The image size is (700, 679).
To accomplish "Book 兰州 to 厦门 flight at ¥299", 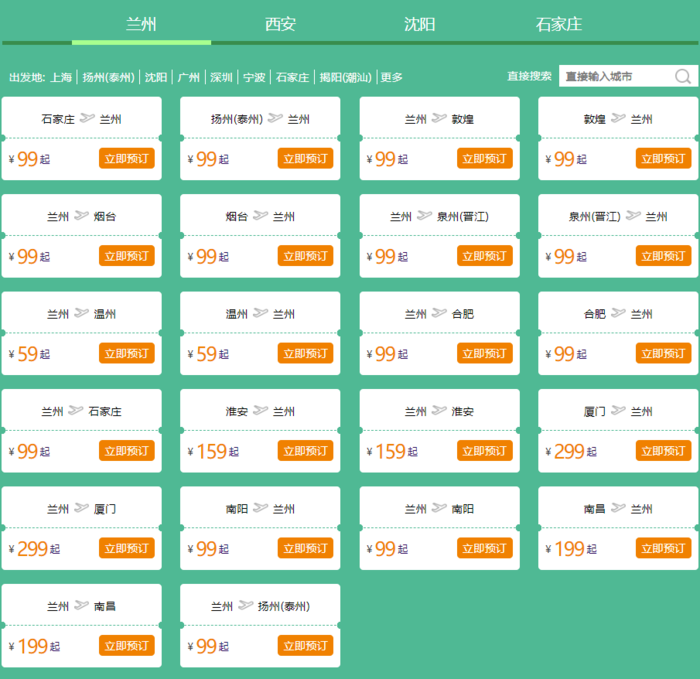I will click(x=127, y=548).
